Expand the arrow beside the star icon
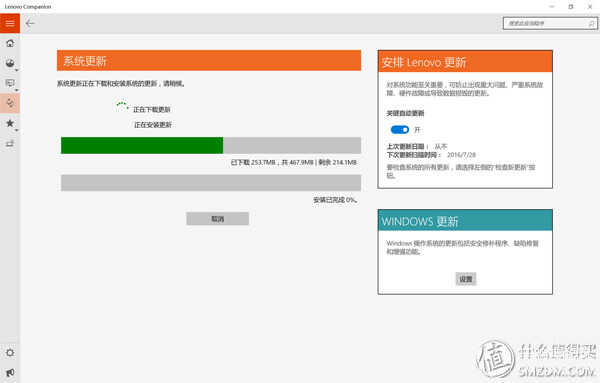 coord(17,130)
